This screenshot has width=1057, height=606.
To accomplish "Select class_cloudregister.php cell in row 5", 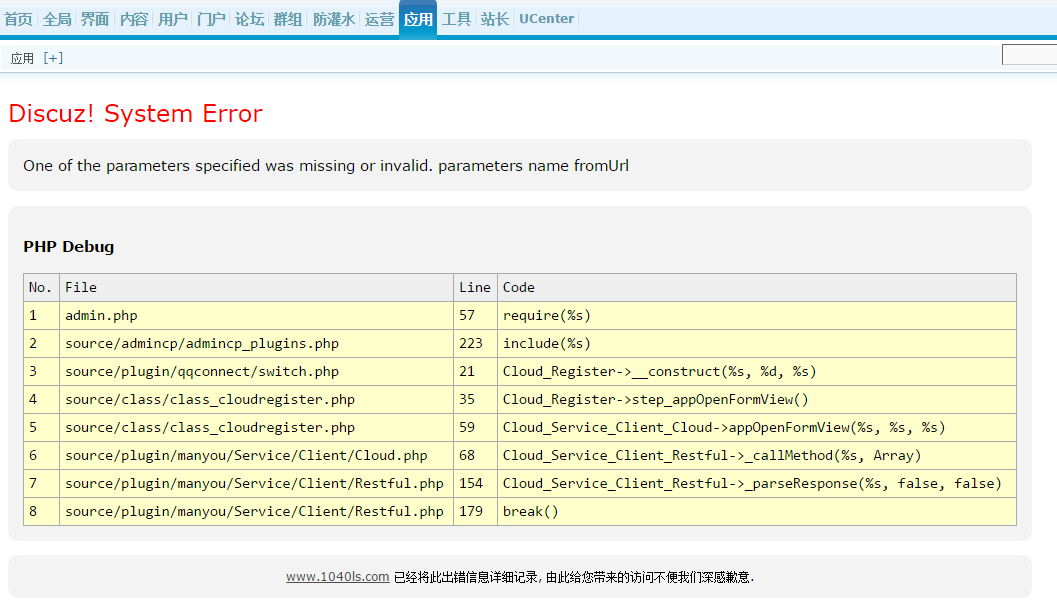I will click(256, 427).
